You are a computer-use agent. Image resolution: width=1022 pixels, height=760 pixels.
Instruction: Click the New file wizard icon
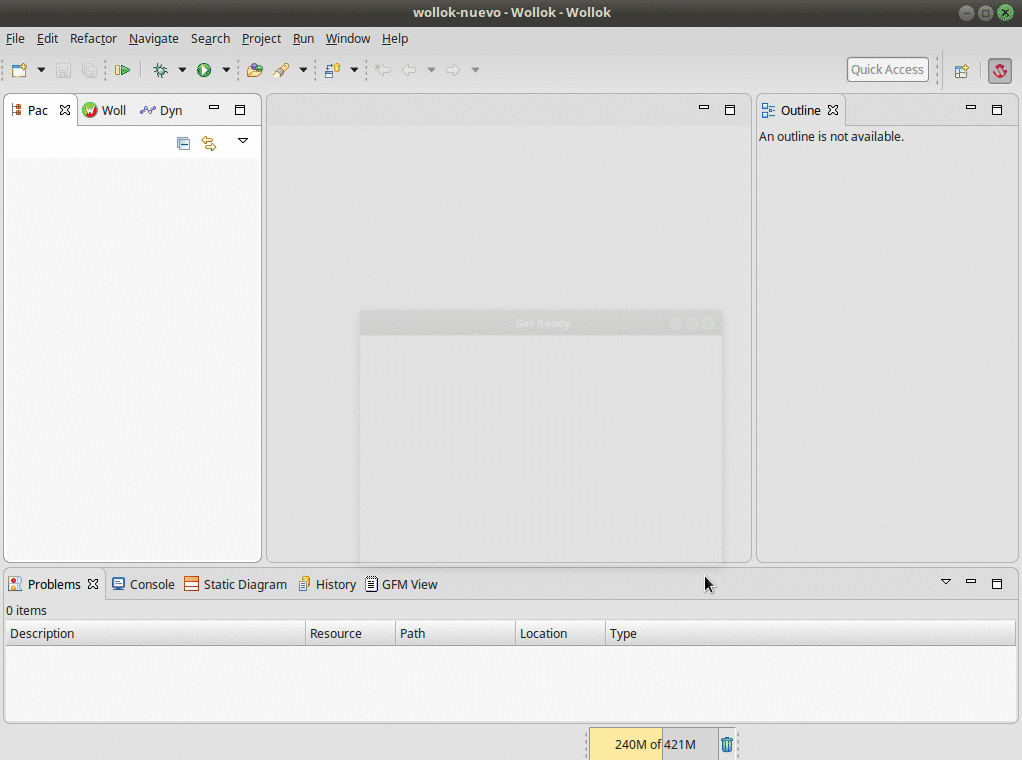click(x=20, y=70)
